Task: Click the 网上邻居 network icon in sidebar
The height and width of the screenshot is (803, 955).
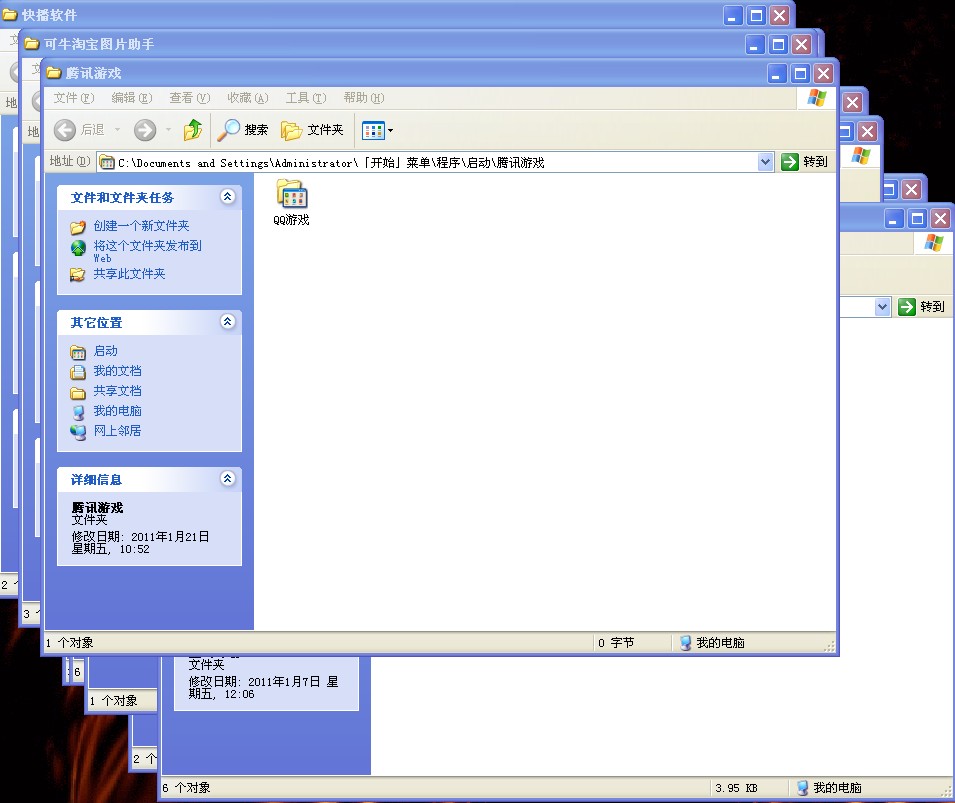Action: 78,432
